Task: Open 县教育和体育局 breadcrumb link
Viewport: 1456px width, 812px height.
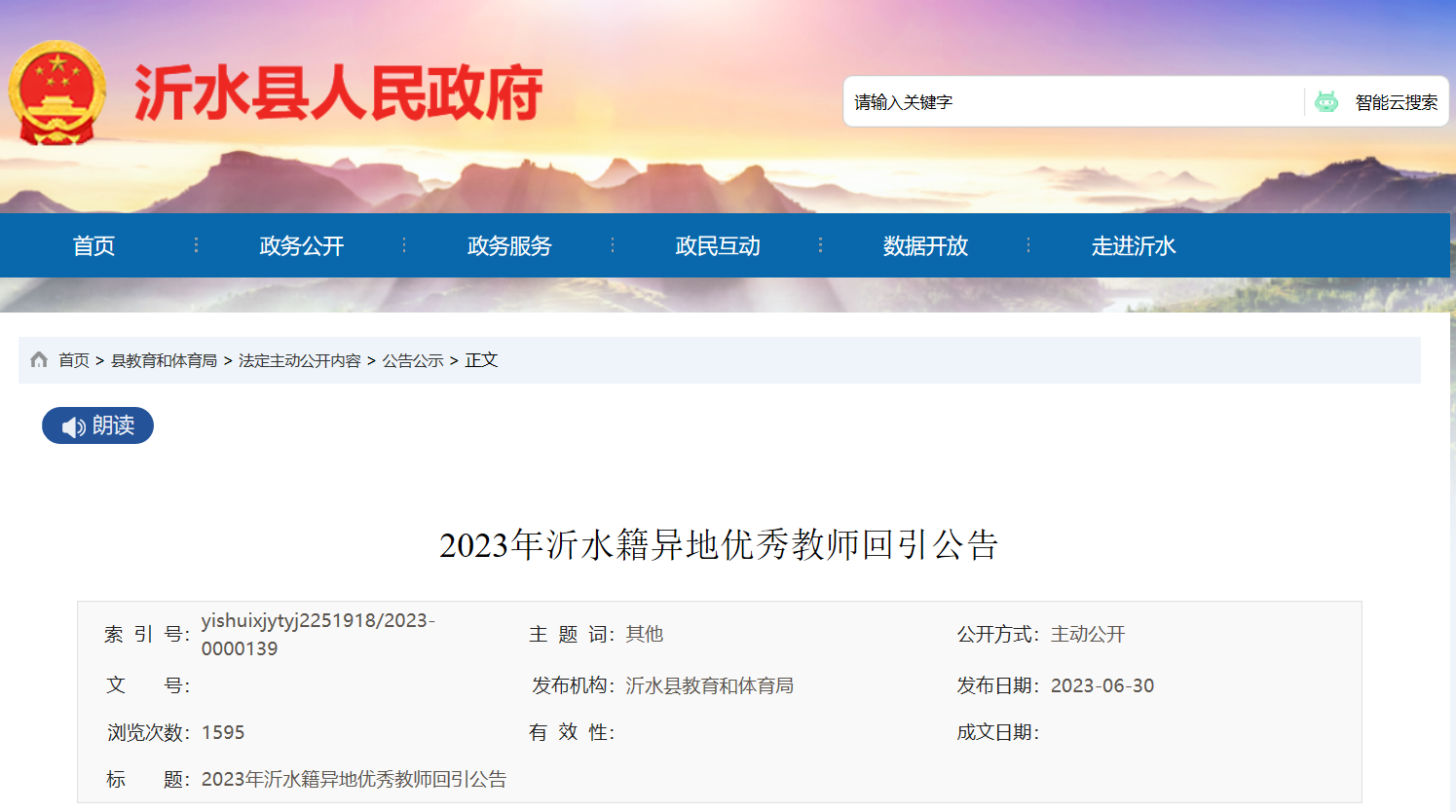Action: pos(165,360)
